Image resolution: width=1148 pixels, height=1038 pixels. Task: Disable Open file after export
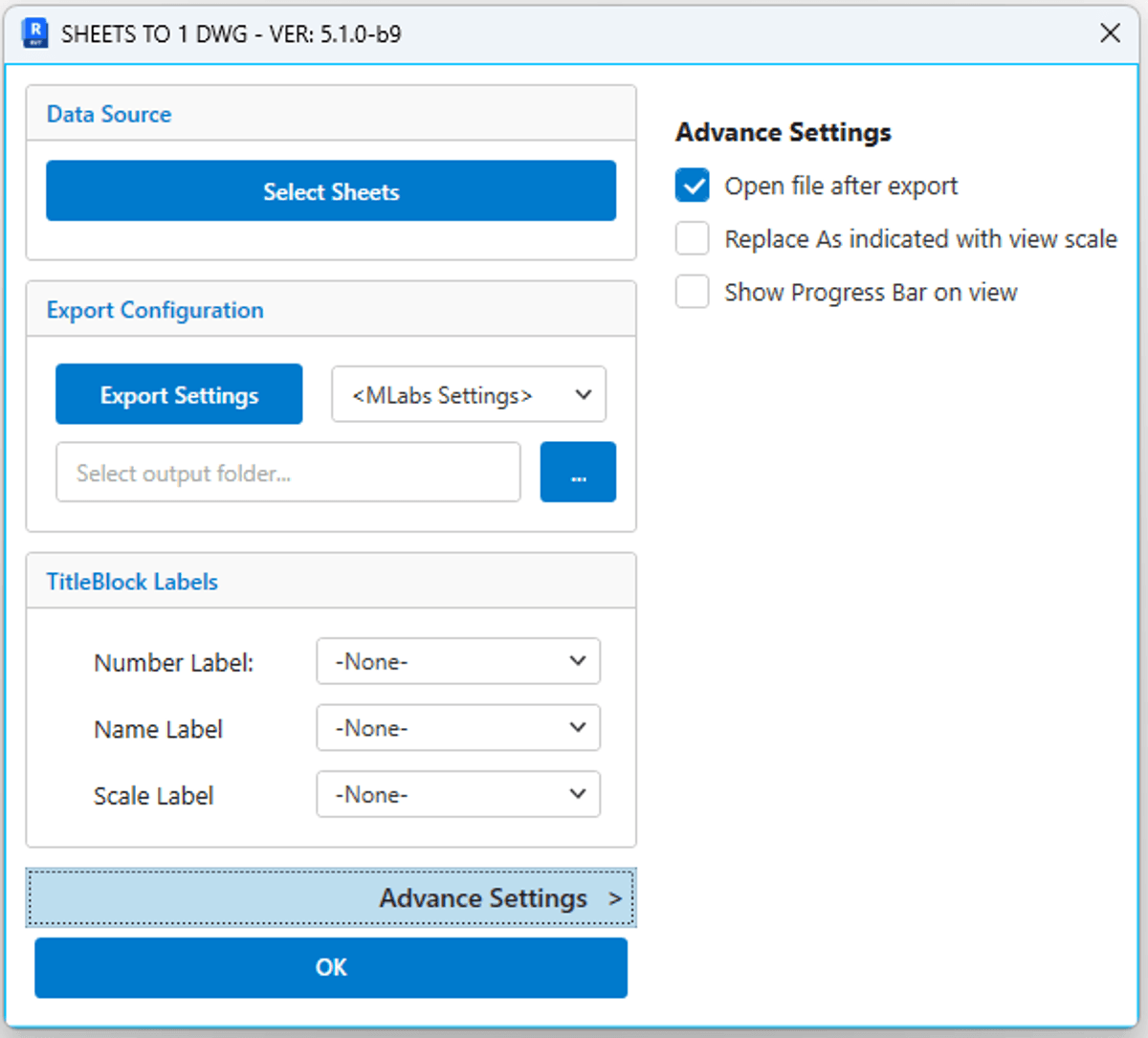coord(693,186)
